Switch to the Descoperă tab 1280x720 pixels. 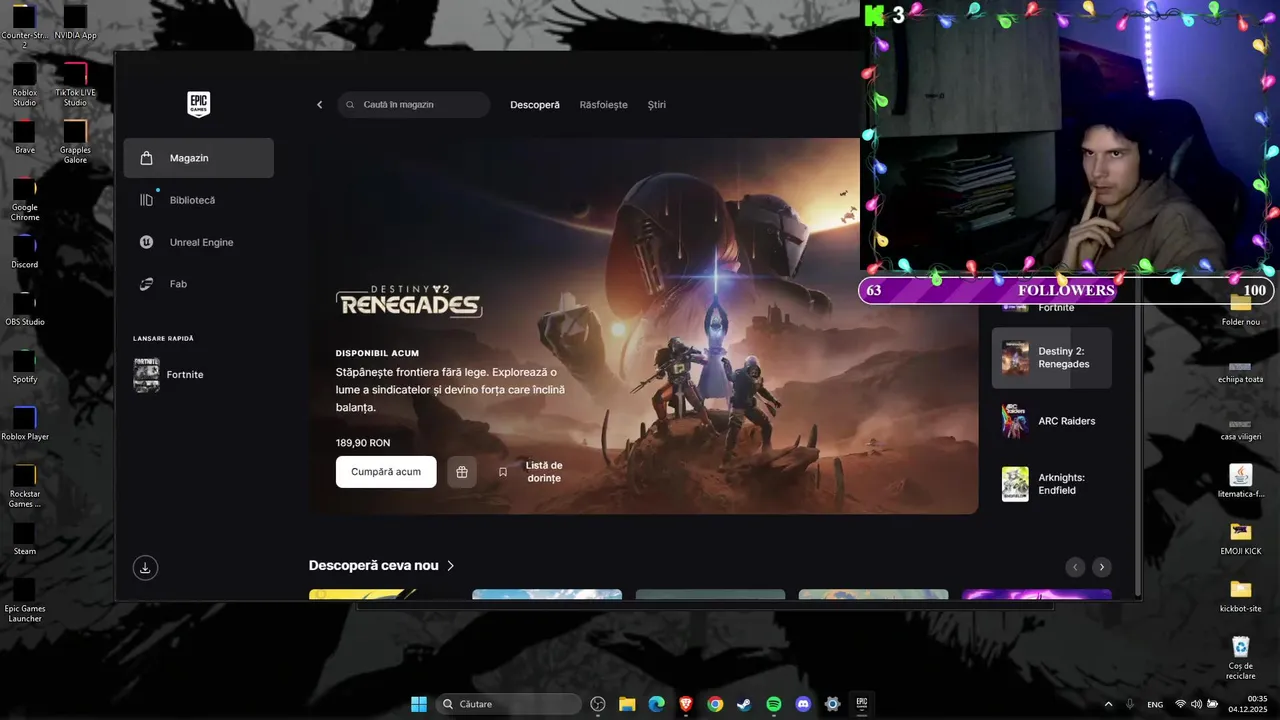pyautogui.click(x=535, y=105)
